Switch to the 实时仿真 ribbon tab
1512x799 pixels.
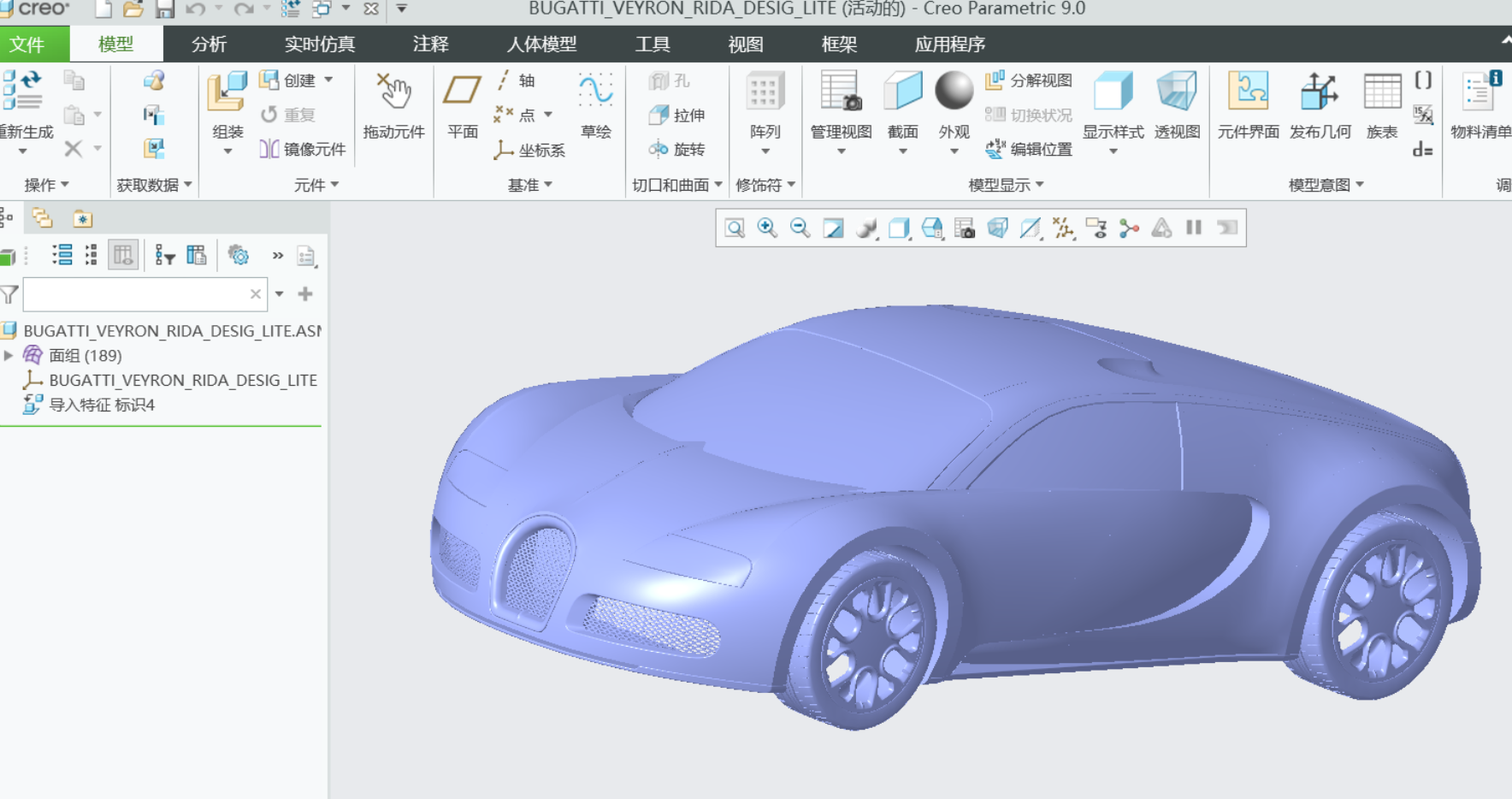pyautogui.click(x=319, y=44)
